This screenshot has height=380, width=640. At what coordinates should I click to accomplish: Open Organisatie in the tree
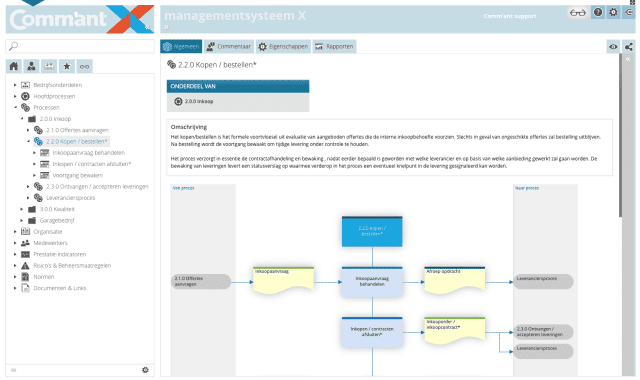tap(48, 232)
